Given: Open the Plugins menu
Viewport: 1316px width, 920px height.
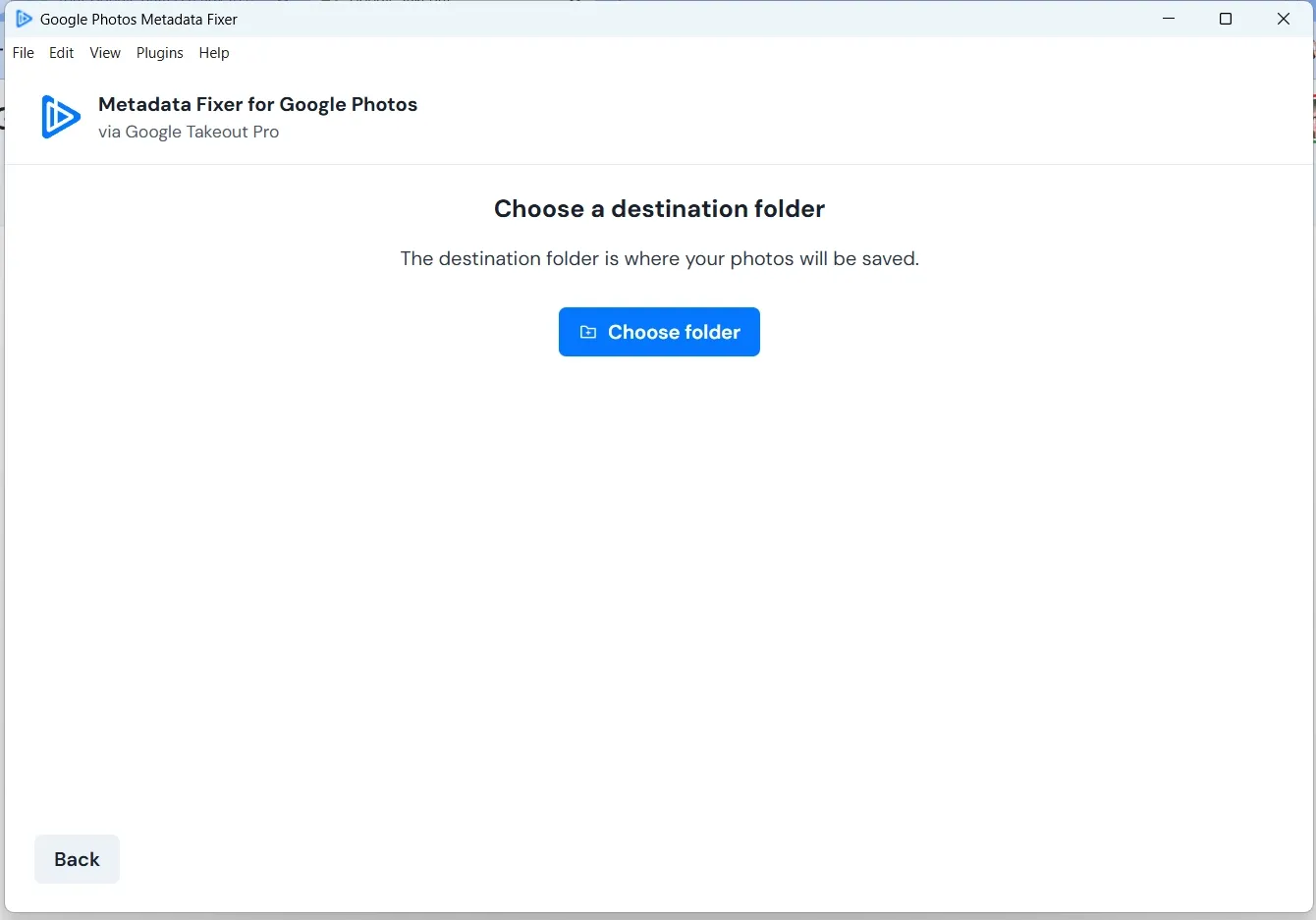Looking at the screenshot, I should 160,53.
